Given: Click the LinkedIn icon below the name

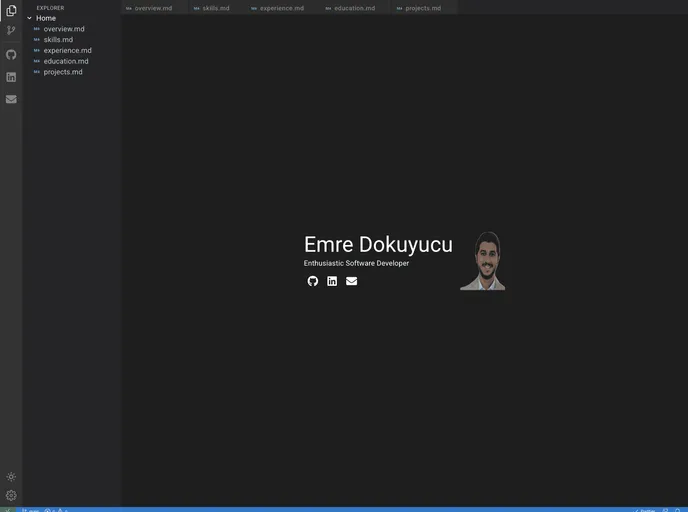Looking at the screenshot, I should point(332,281).
